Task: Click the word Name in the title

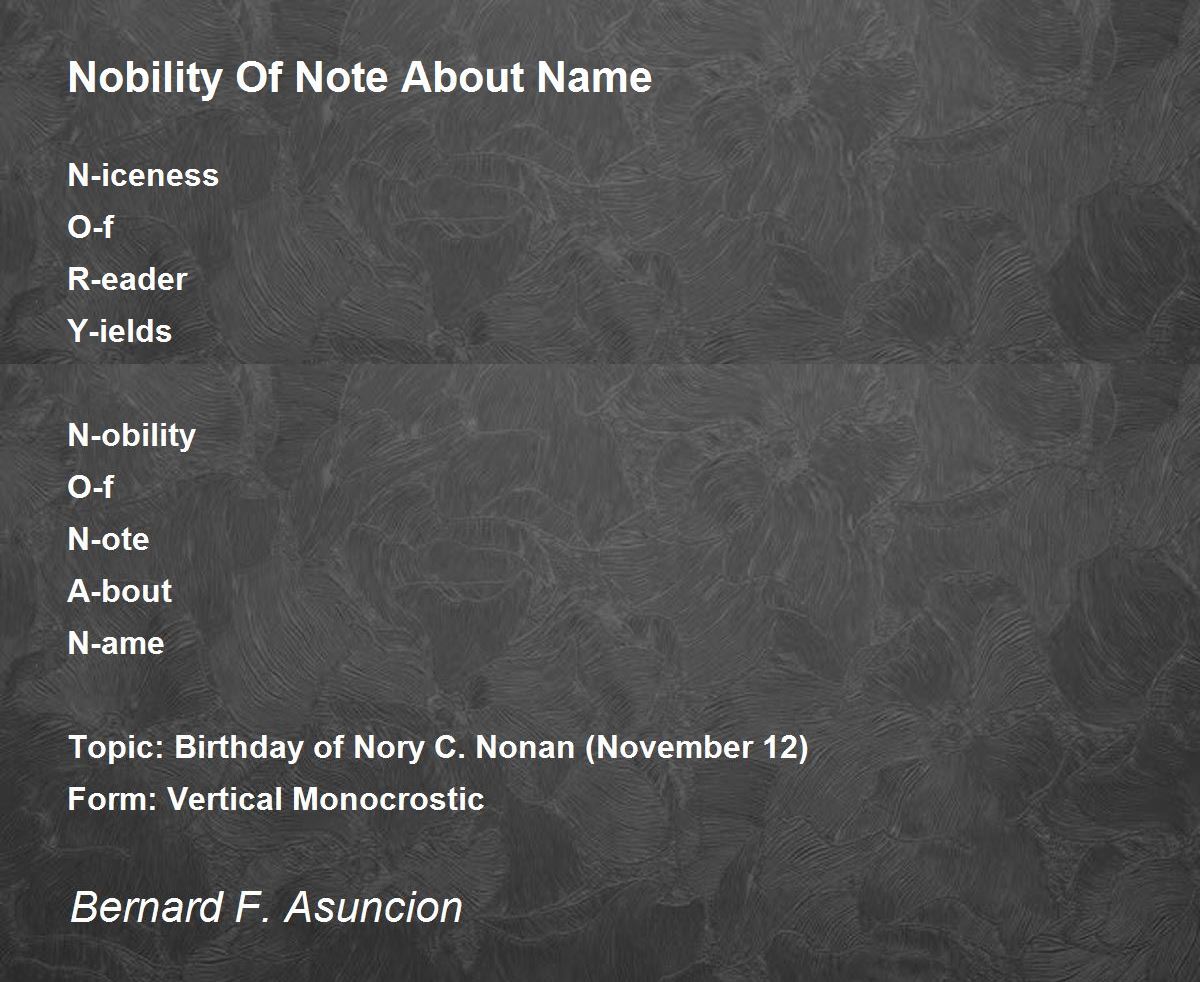Action: pyautogui.click(x=594, y=78)
